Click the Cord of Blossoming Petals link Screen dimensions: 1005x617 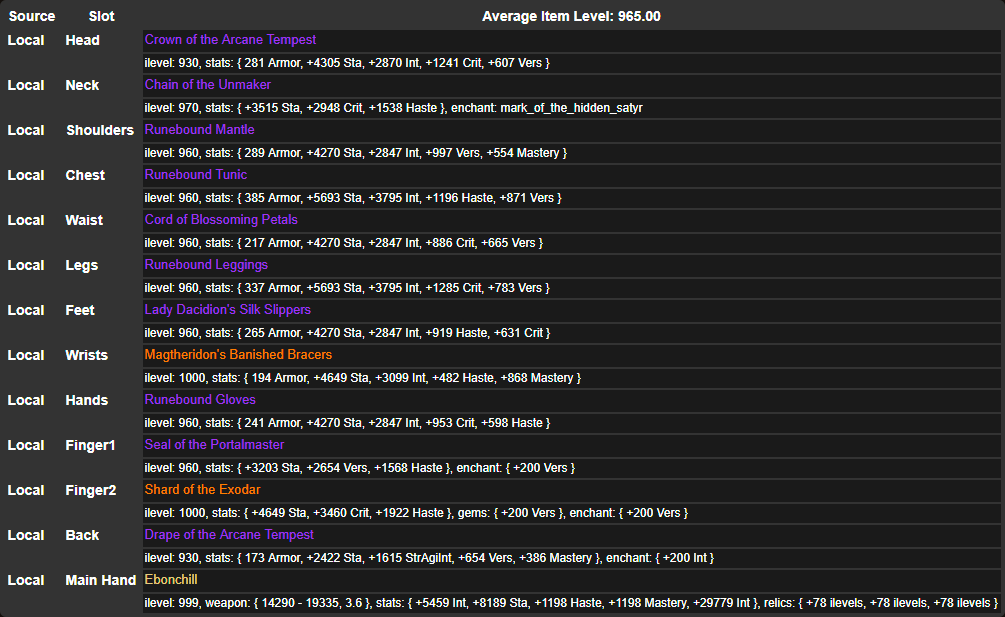click(x=221, y=220)
